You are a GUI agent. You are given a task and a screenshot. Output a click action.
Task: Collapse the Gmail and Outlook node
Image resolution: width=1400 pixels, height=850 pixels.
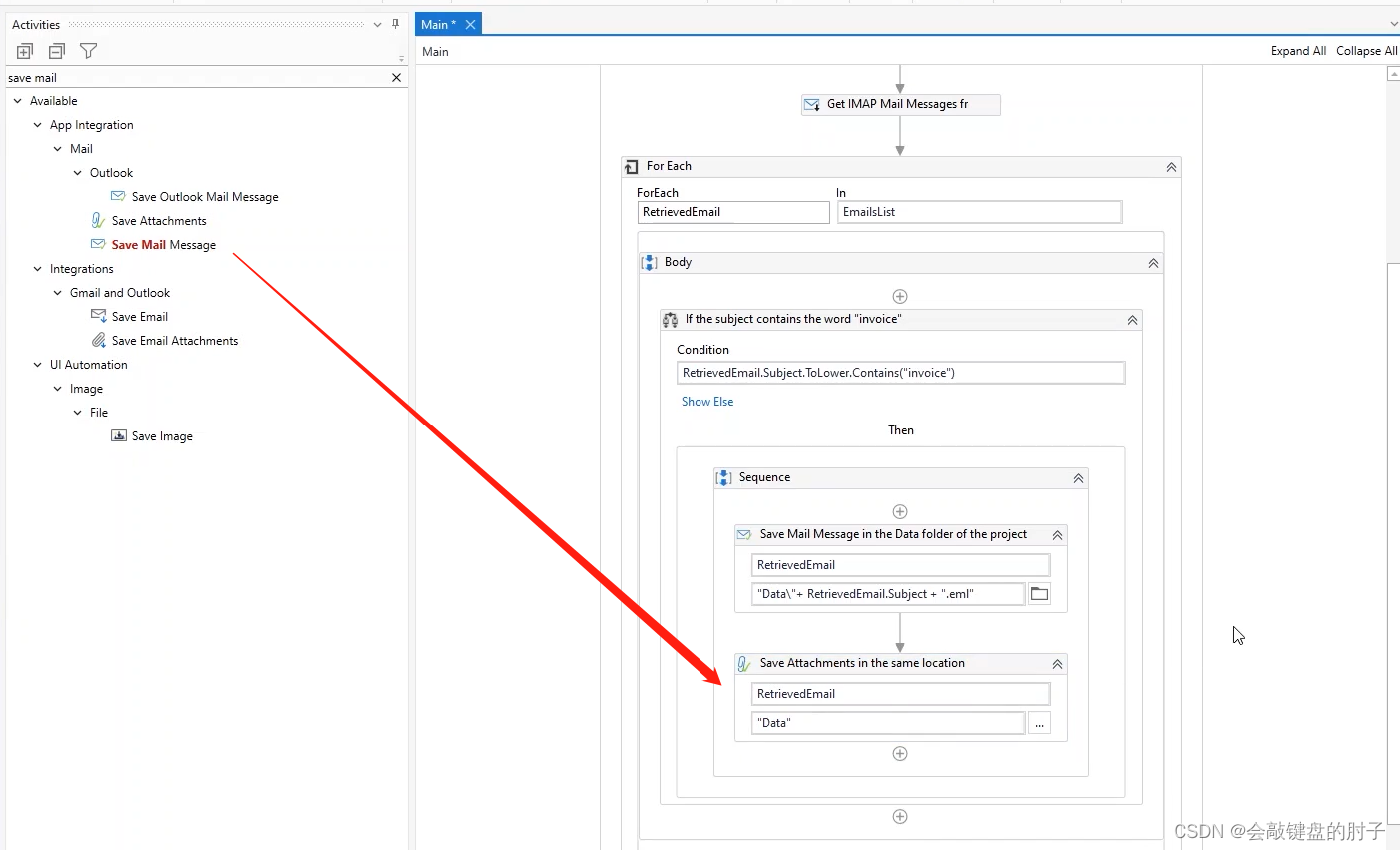[x=58, y=293]
